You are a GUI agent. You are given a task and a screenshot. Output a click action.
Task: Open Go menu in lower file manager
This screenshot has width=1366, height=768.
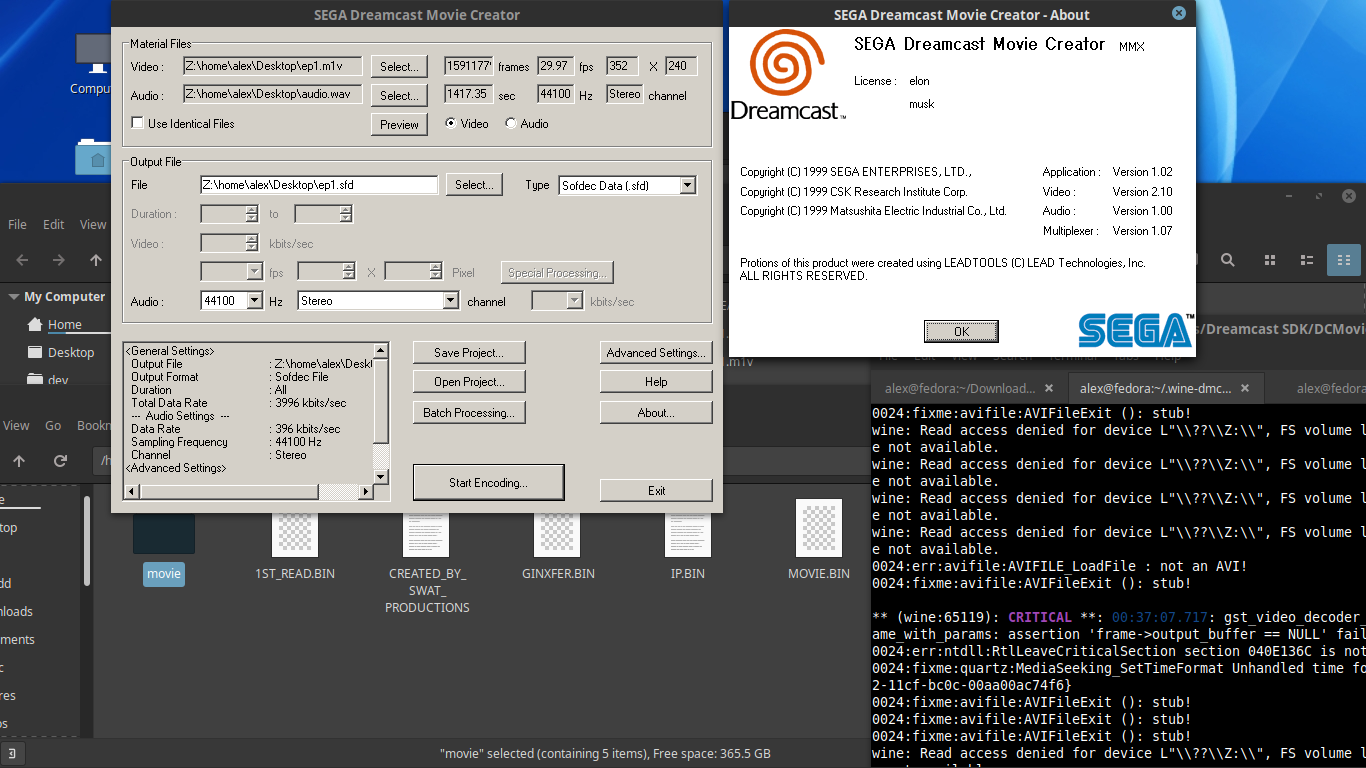[53, 425]
